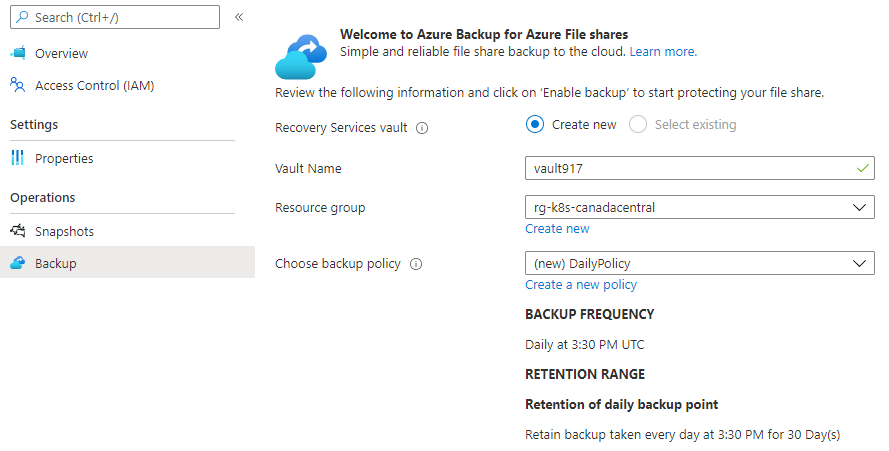This screenshot has height=451, width=889.
Task: Collapse sidebar with double chevron icon
Action: tap(239, 17)
